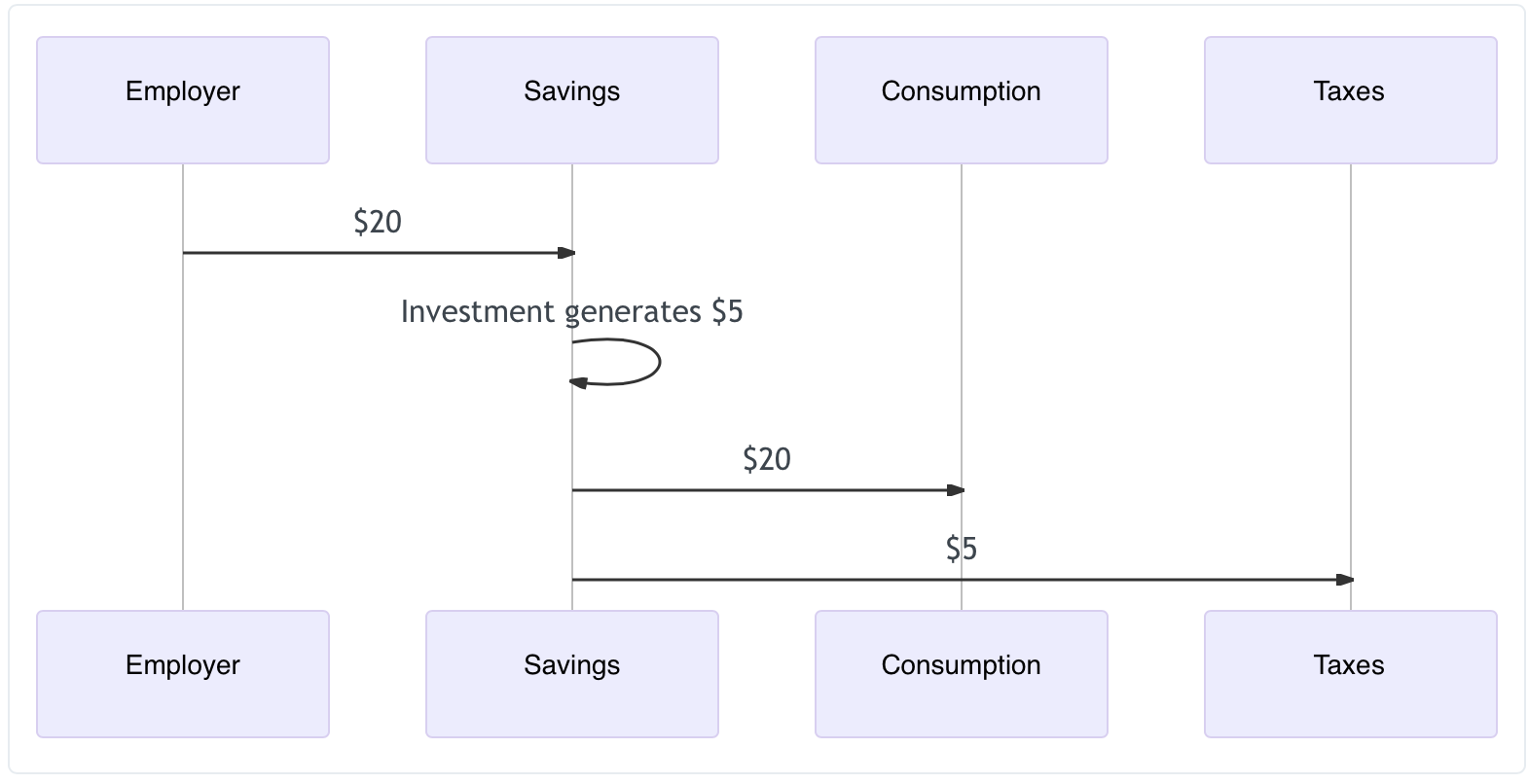The height and width of the screenshot is (784, 1528).
Task: Click the arrowhead reaching the Taxes lifeline
Action: 1345,580
